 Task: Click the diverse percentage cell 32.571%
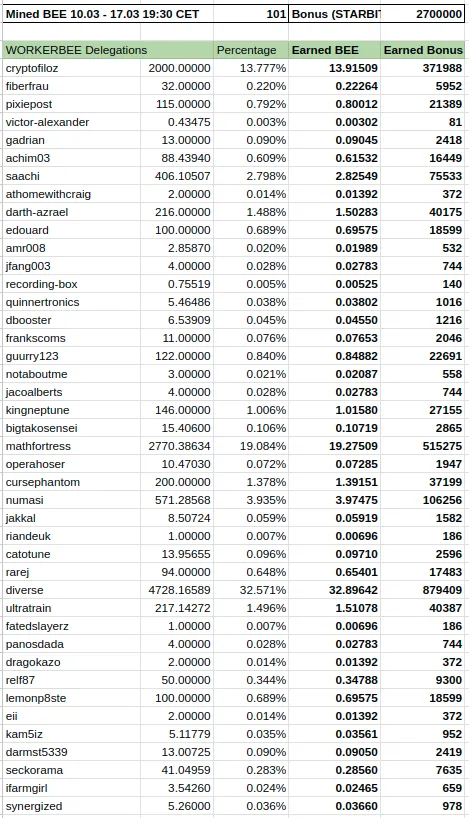251,590
